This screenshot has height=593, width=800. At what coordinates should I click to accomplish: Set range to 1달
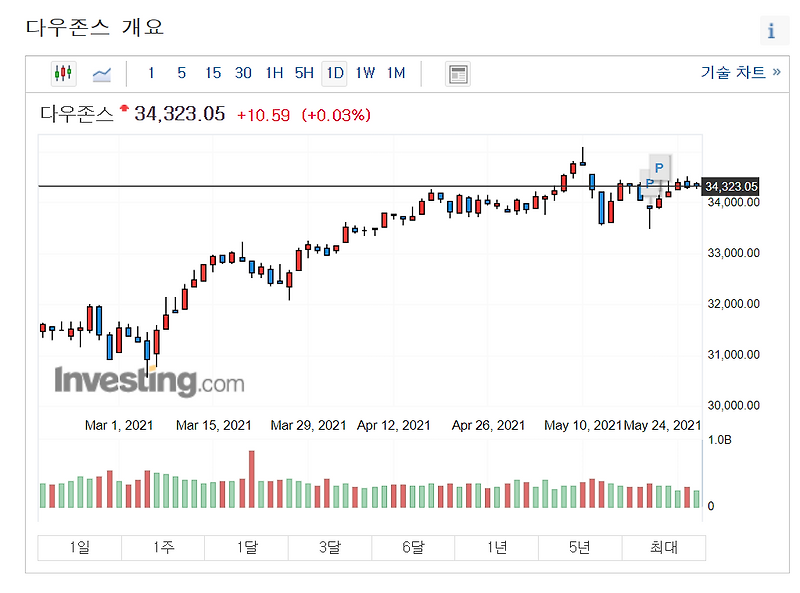(246, 548)
